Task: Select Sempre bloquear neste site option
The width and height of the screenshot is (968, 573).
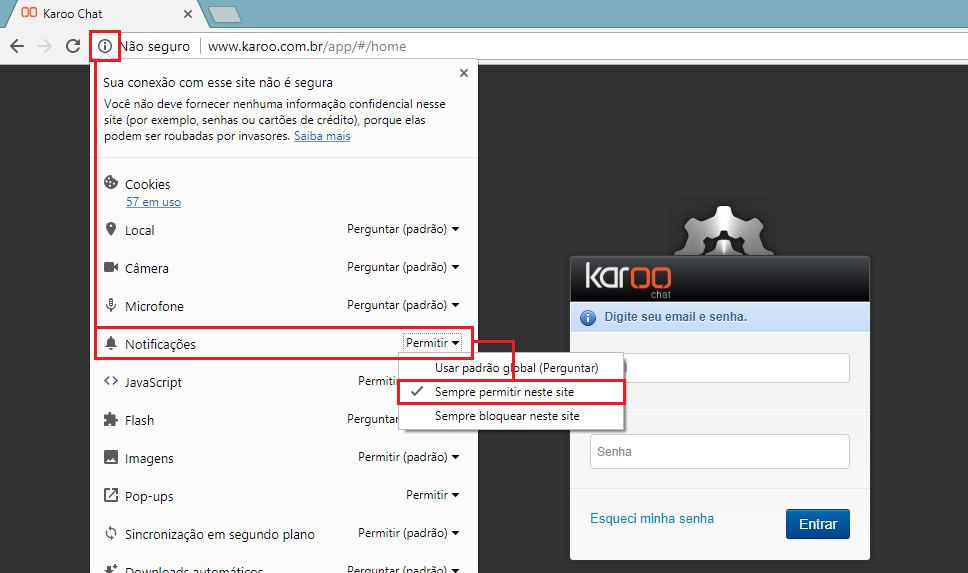Action: click(x=511, y=416)
